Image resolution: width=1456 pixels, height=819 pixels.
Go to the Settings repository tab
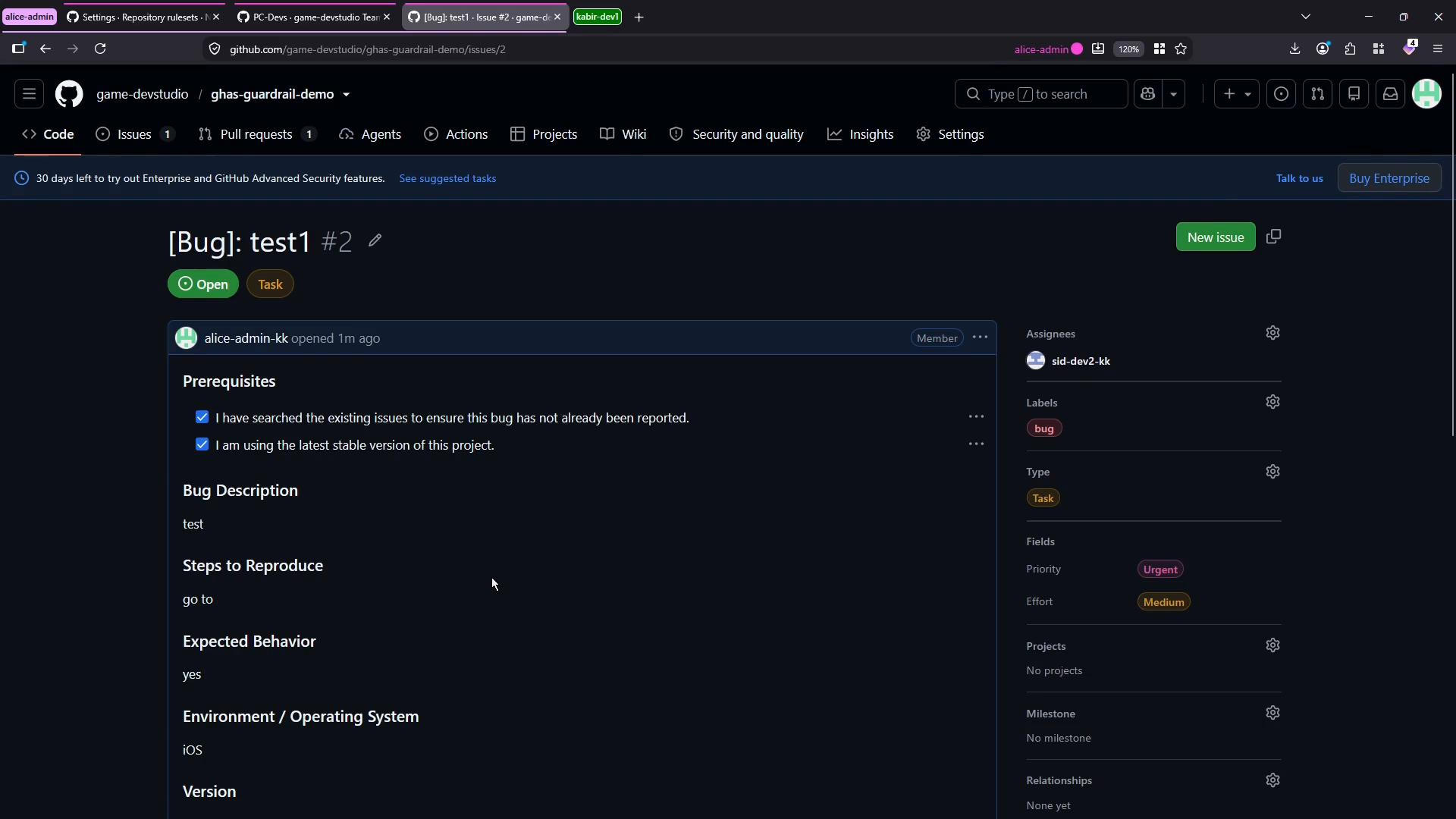(950, 134)
